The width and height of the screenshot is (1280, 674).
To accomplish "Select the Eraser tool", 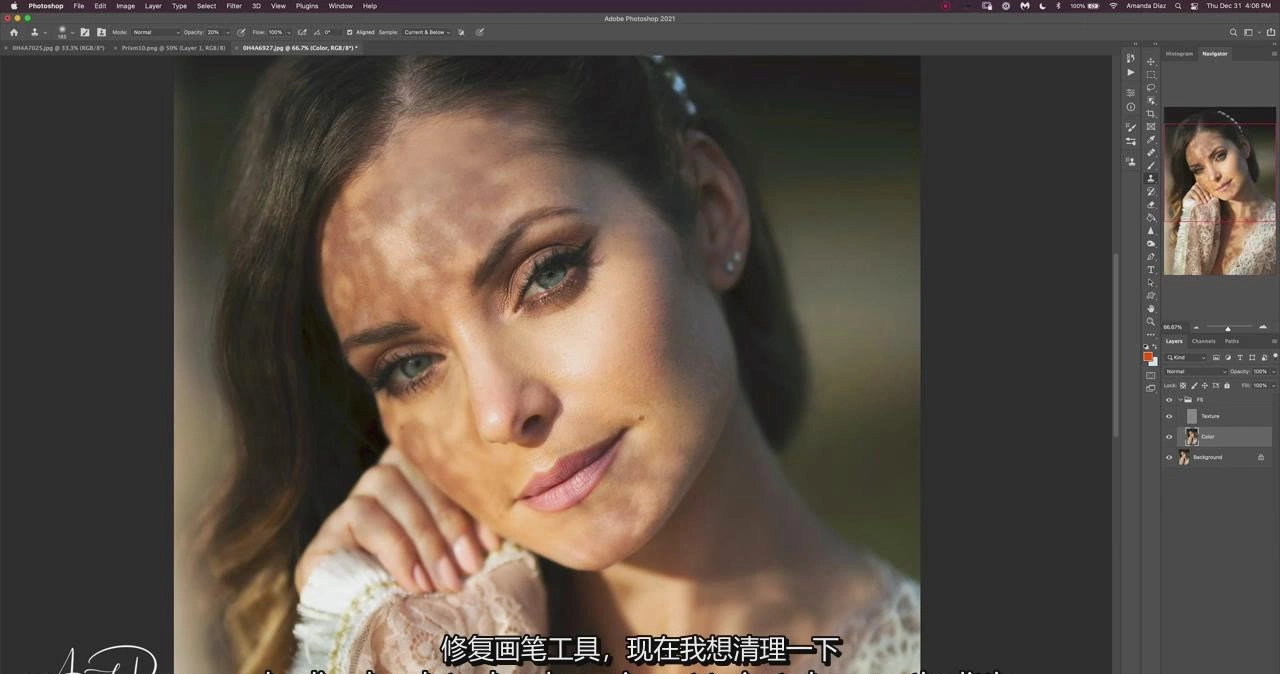I will point(1151,204).
